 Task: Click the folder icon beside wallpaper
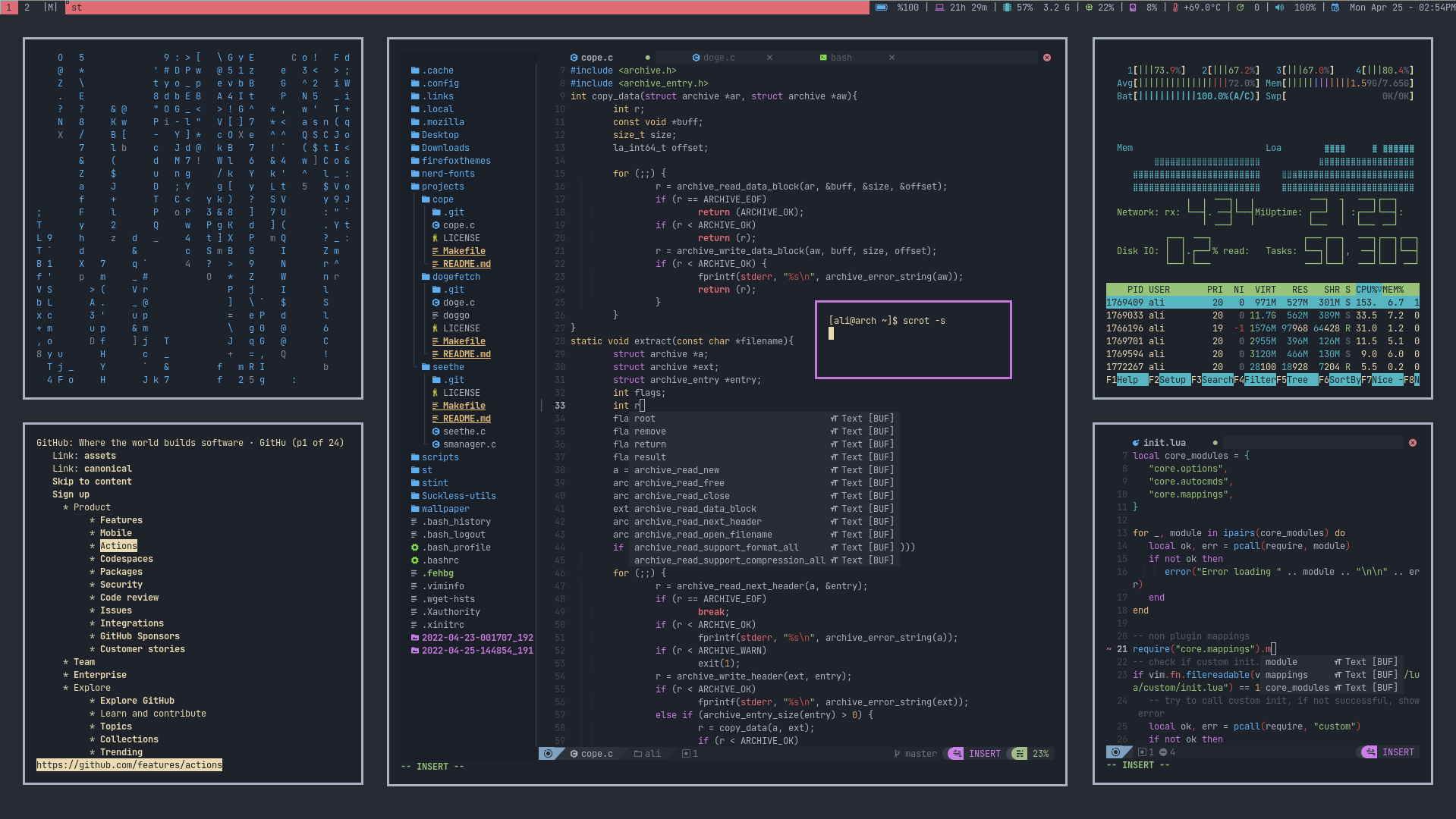click(x=415, y=509)
